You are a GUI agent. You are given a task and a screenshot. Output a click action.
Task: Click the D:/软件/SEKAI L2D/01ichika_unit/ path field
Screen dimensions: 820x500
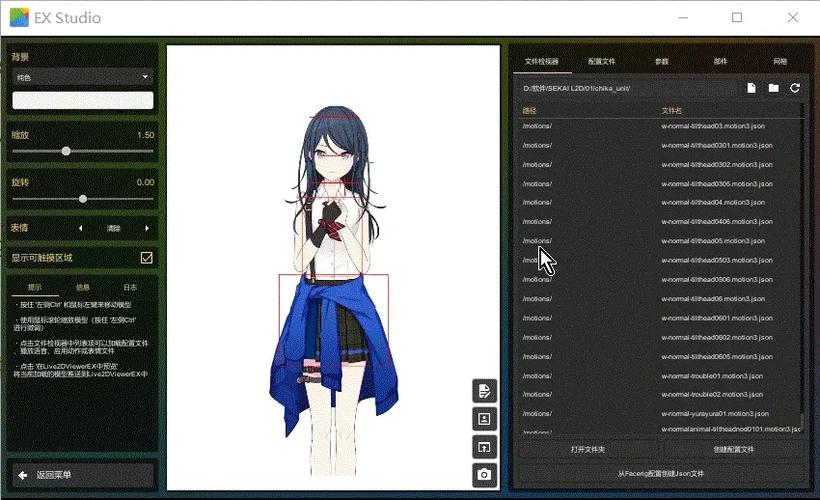click(x=630, y=88)
